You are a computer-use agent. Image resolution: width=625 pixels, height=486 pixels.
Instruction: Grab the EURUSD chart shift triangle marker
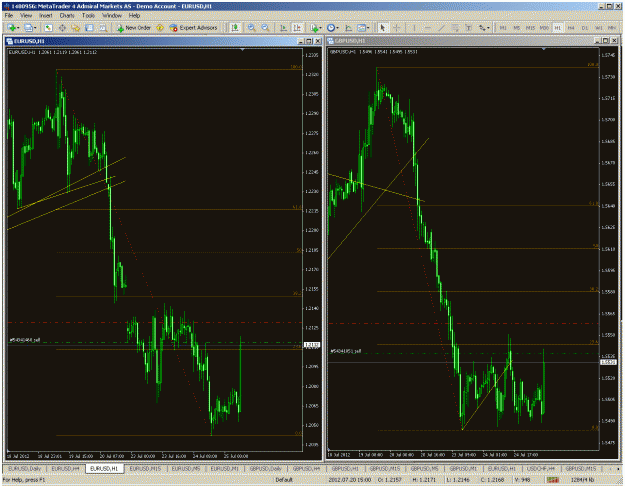[242, 49]
